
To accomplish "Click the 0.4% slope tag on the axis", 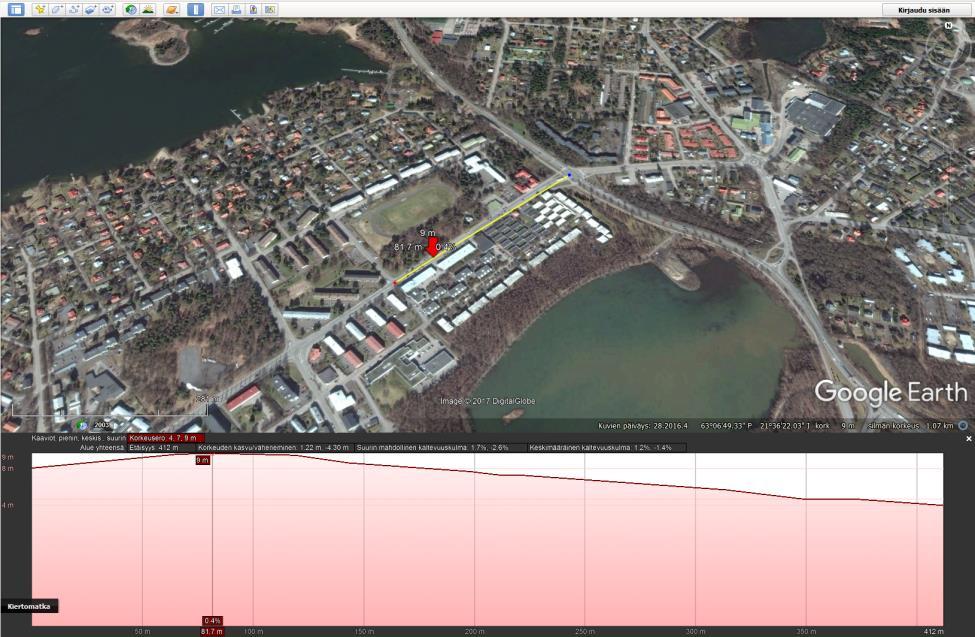I will click(212, 621).
